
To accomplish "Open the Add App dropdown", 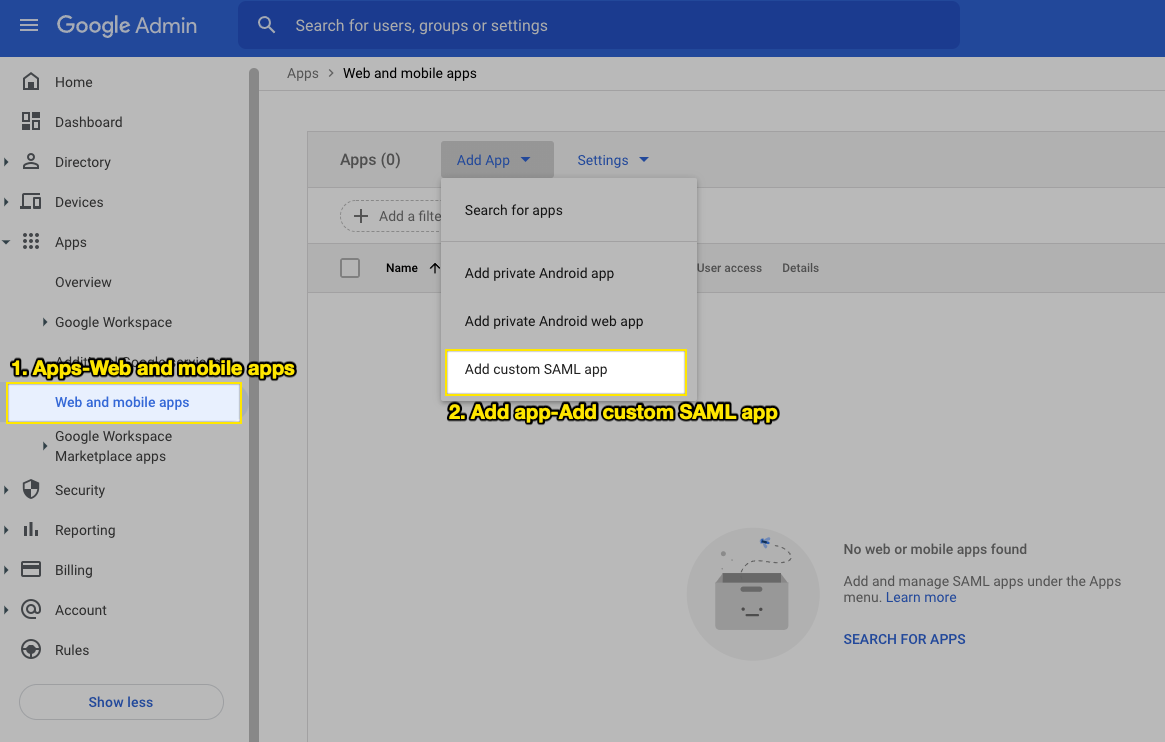I will coord(497,160).
